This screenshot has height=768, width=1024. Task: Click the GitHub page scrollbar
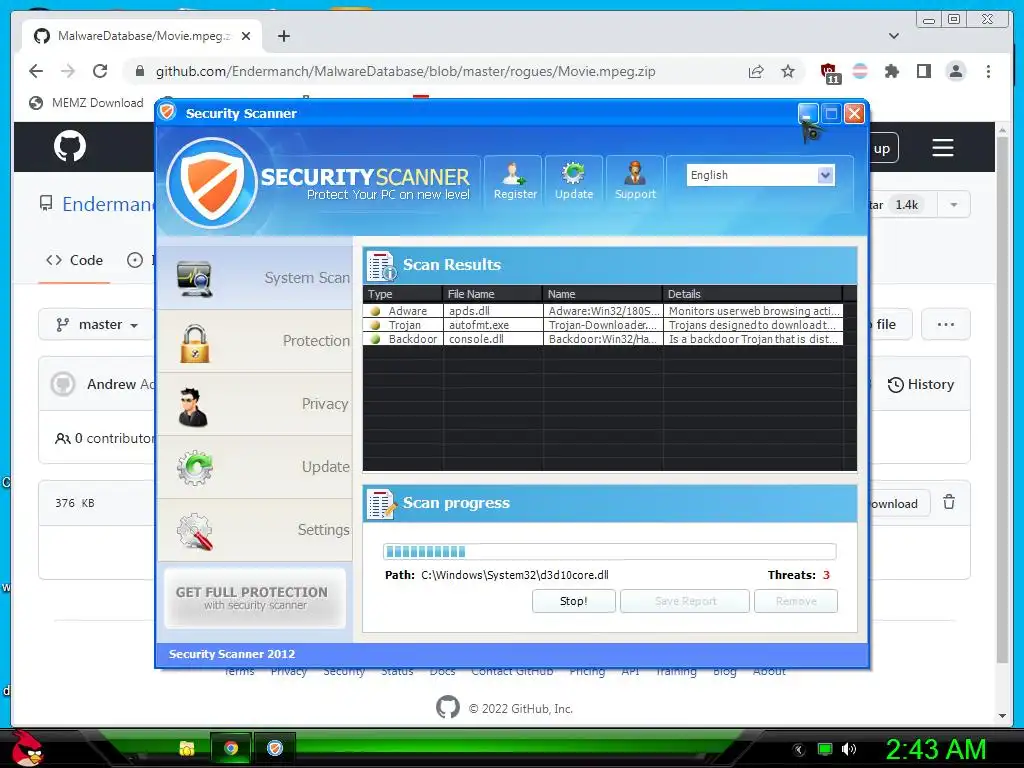[1002, 400]
